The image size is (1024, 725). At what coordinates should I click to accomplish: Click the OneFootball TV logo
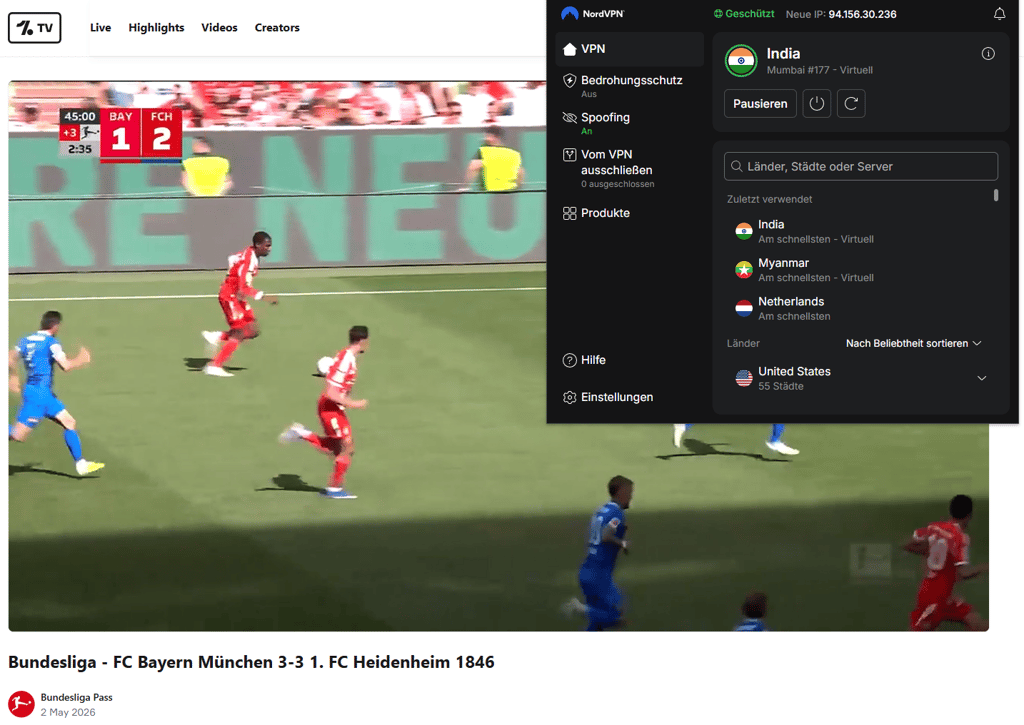point(35,27)
